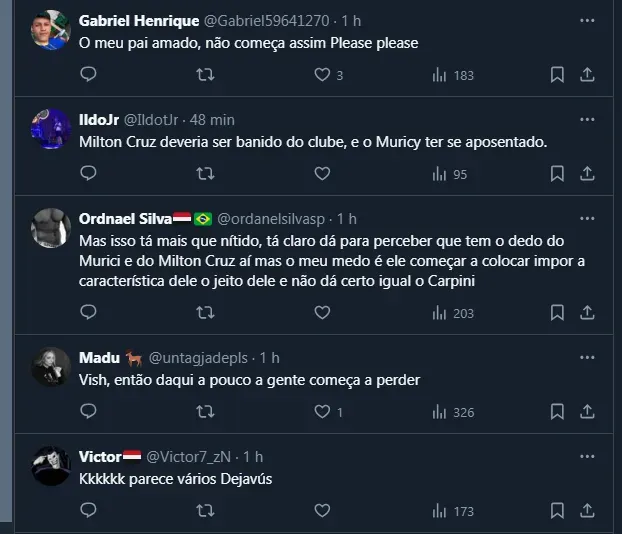Bookmark Madu's tweet
Image resolution: width=622 pixels, height=534 pixels.
(558, 412)
